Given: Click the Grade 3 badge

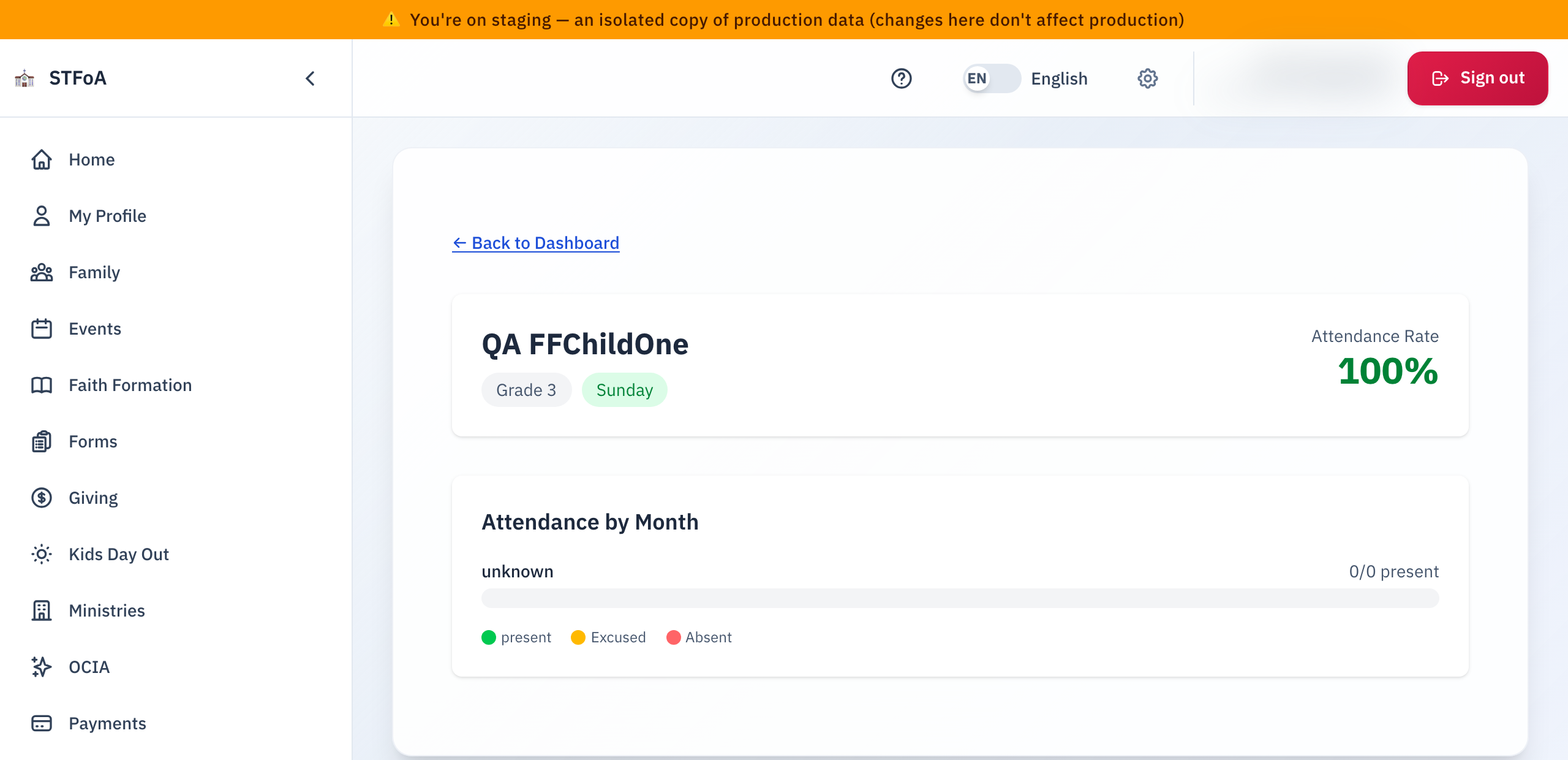Looking at the screenshot, I should pyautogui.click(x=526, y=390).
